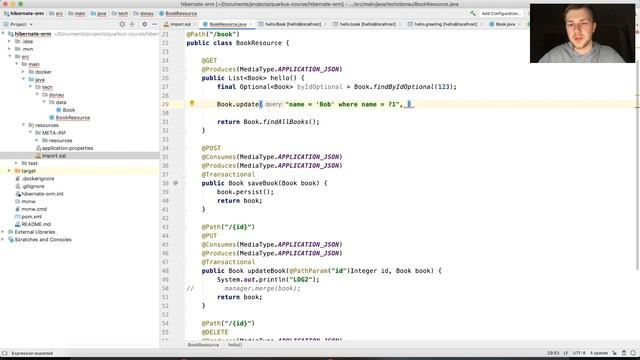Click the gutter icon on line 38

pyautogui.click(x=176, y=183)
